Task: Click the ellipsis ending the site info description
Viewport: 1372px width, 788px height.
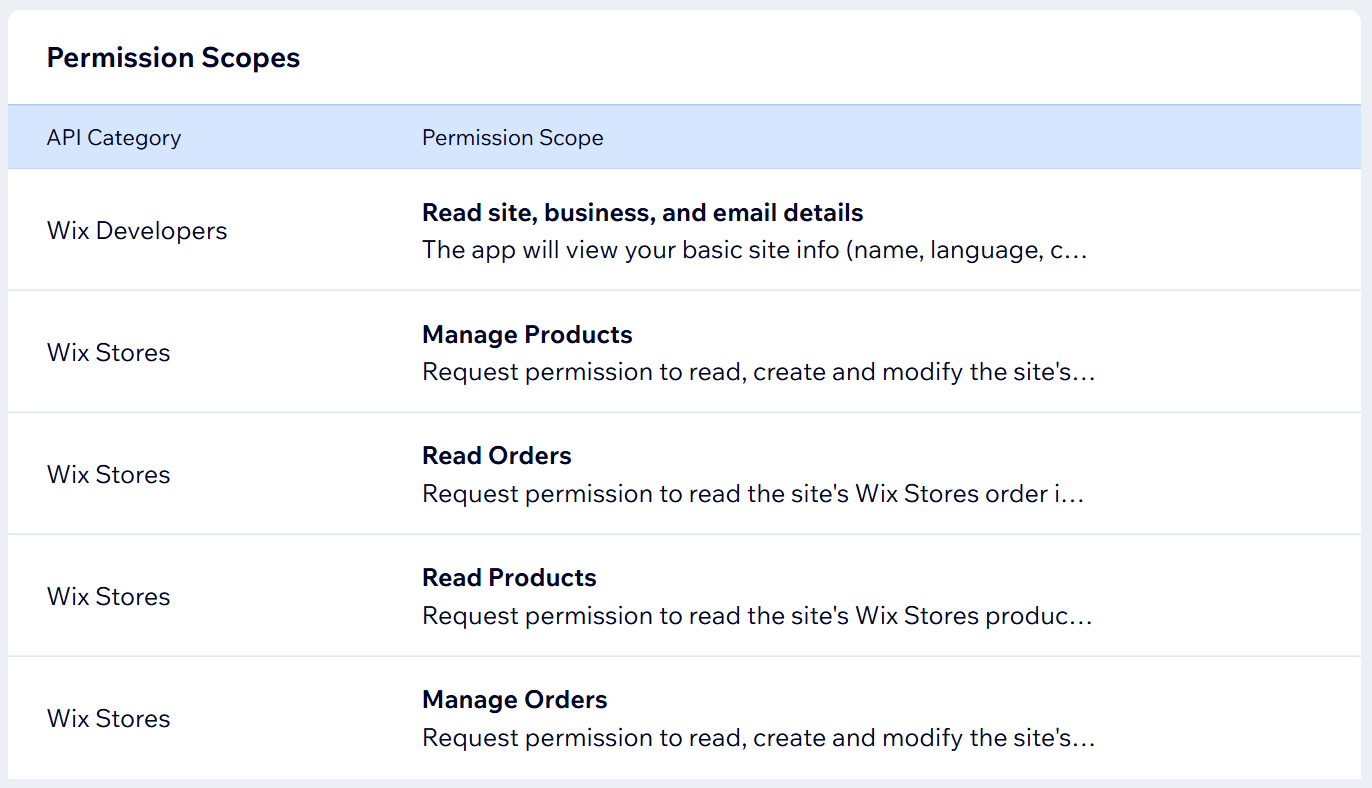Action: (x=1078, y=252)
